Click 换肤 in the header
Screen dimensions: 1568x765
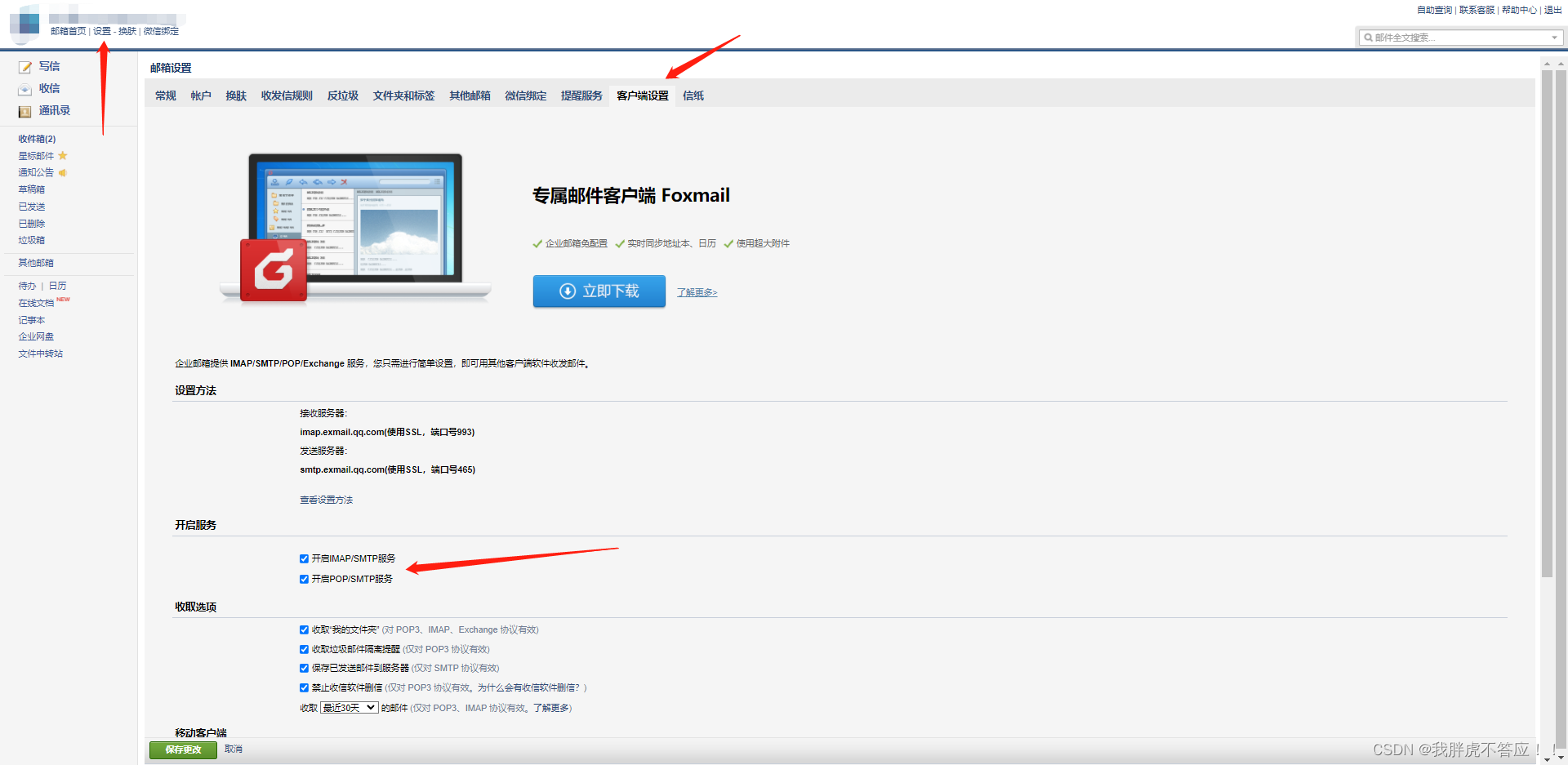point(127,31)
